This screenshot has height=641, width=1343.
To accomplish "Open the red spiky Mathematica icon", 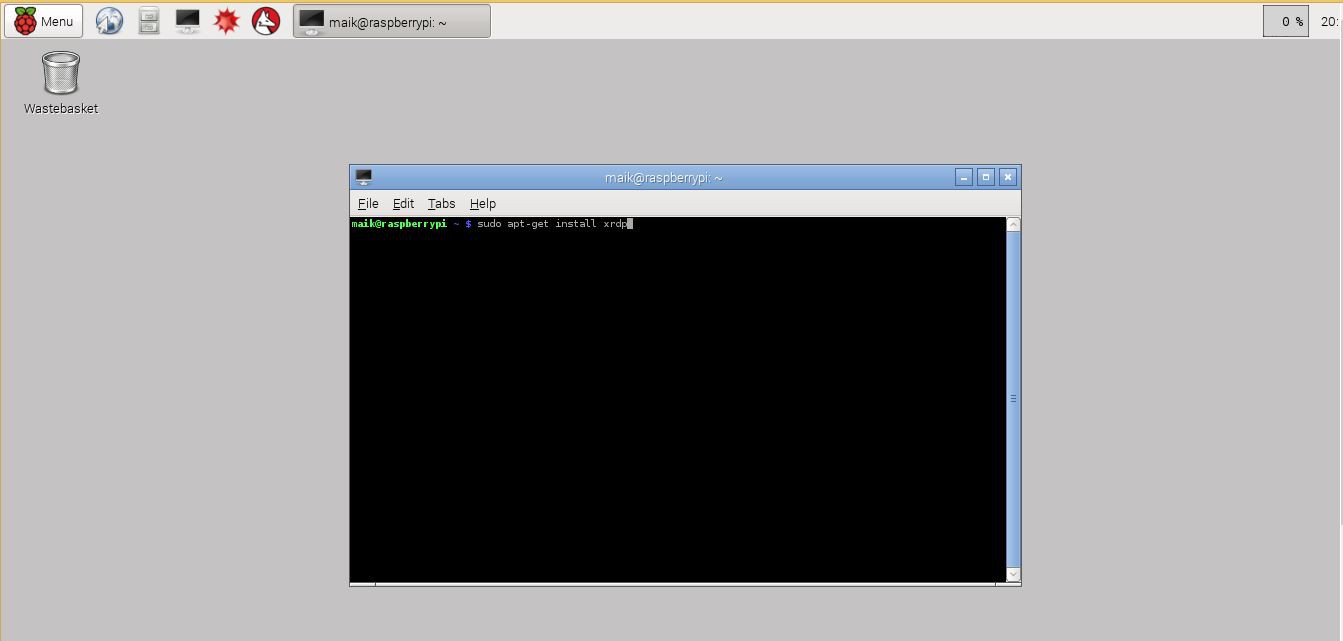I will point(226,21).
